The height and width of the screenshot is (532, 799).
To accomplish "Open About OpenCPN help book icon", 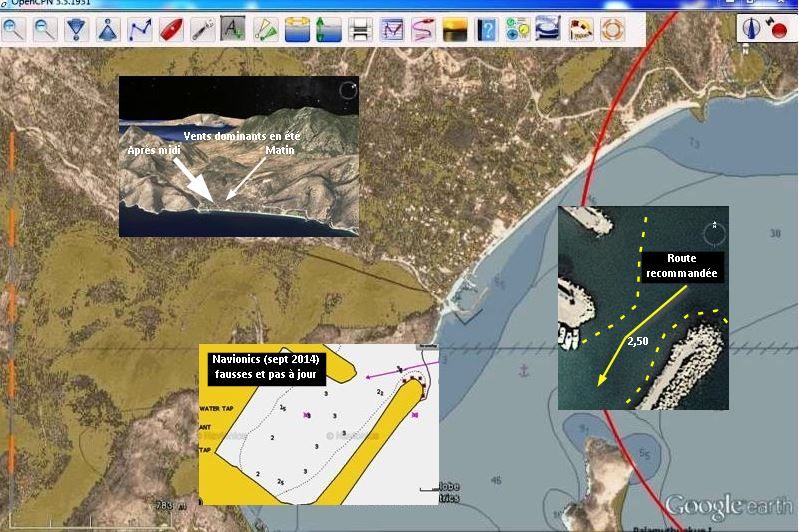I will pyautogui.click(x=486, y=30).
